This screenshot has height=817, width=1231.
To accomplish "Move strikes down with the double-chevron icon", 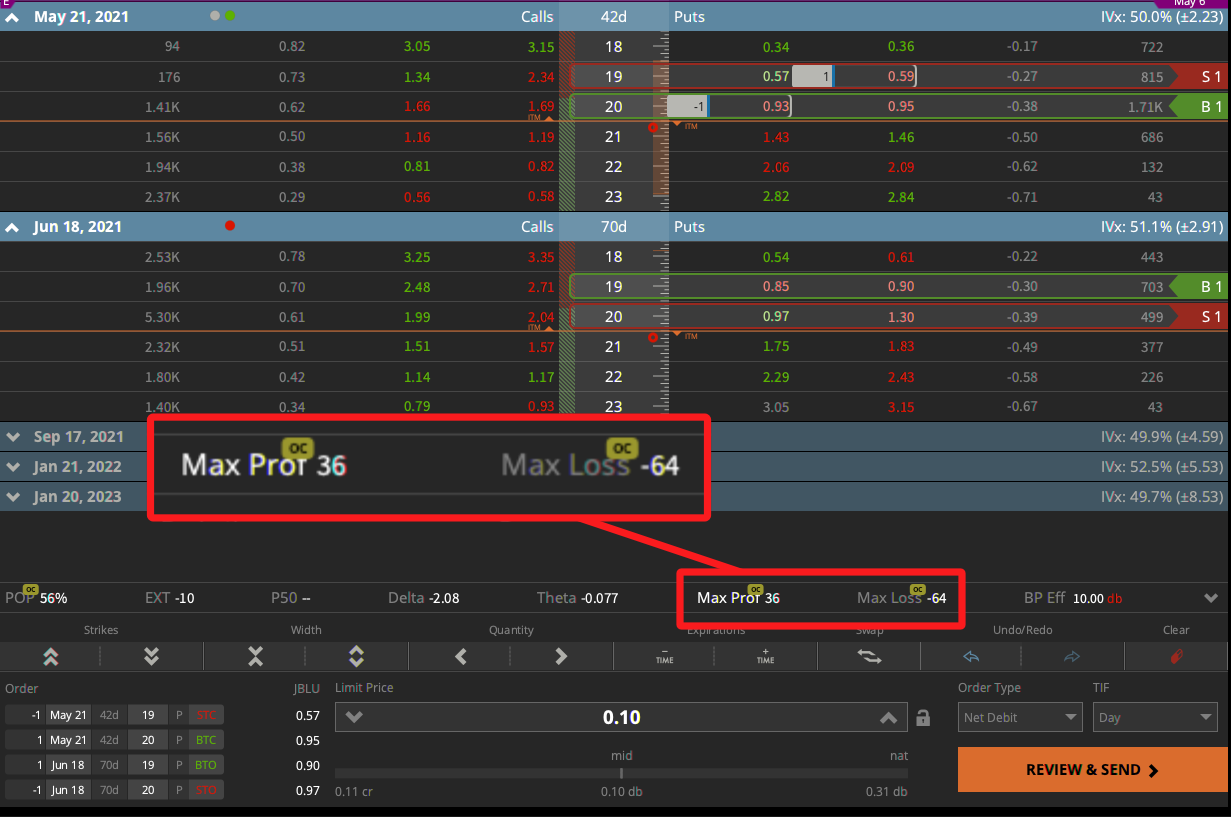I will click(151, 656).
